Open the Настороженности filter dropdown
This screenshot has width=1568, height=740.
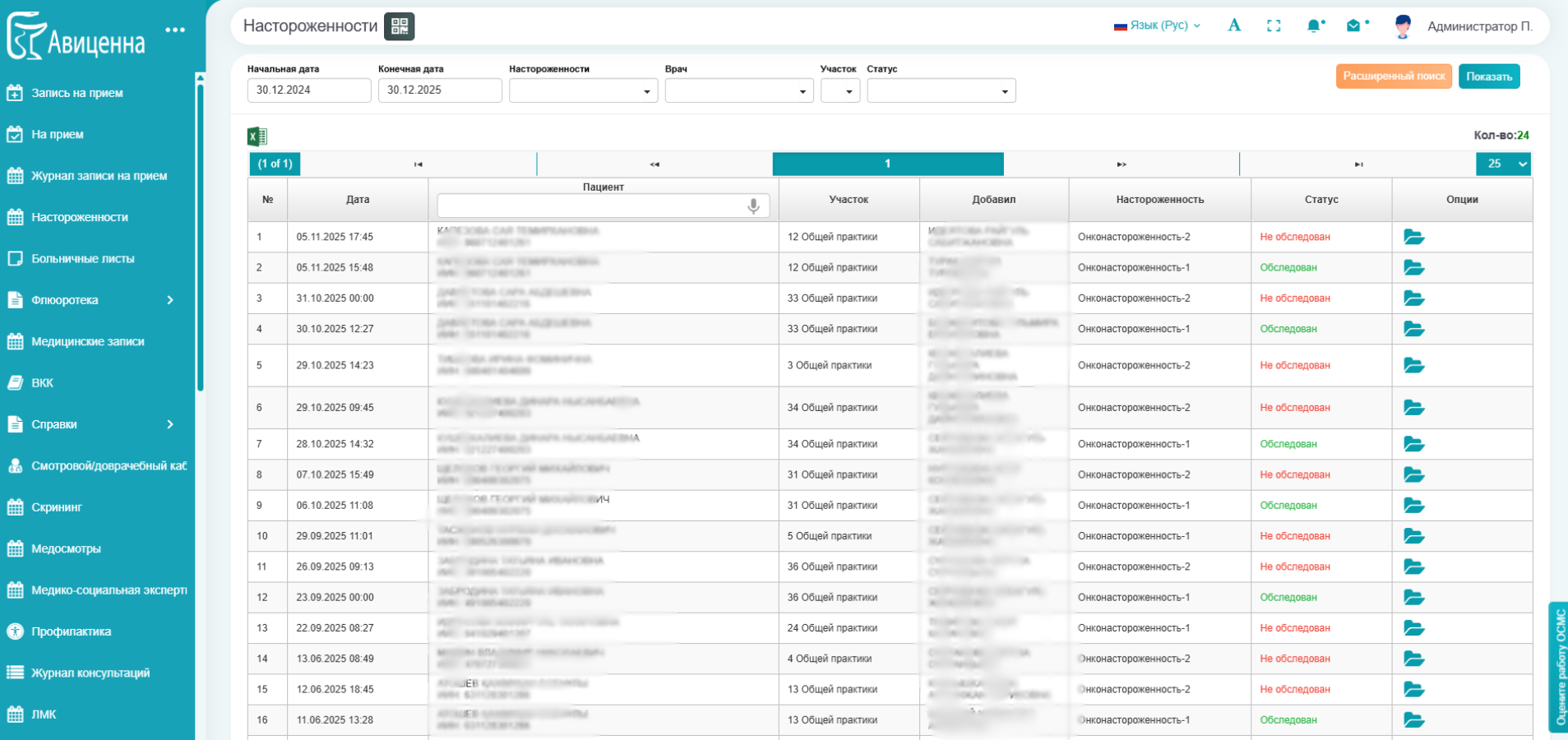(x=581, y=91)
